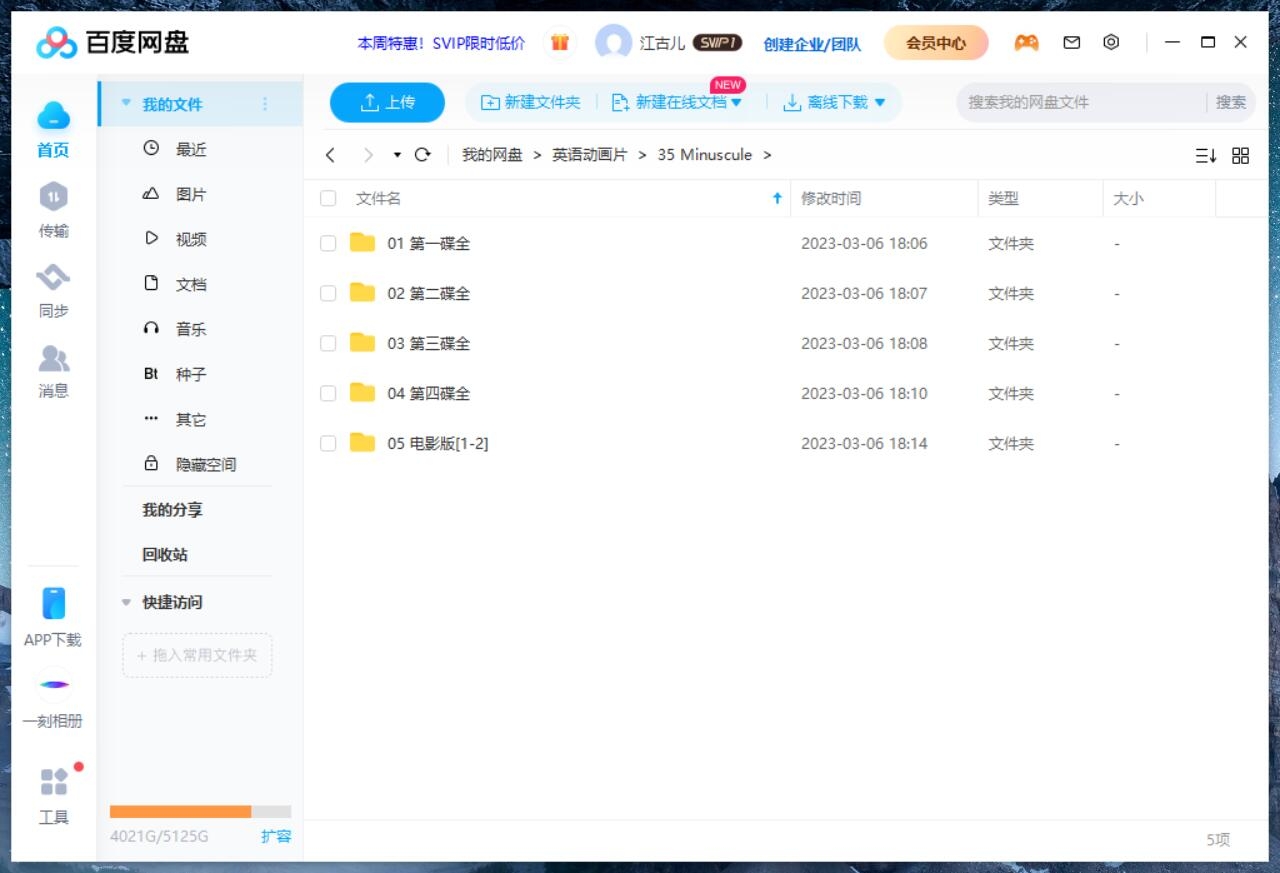Open 回收站 in the sidebar

tap(162, 555)
